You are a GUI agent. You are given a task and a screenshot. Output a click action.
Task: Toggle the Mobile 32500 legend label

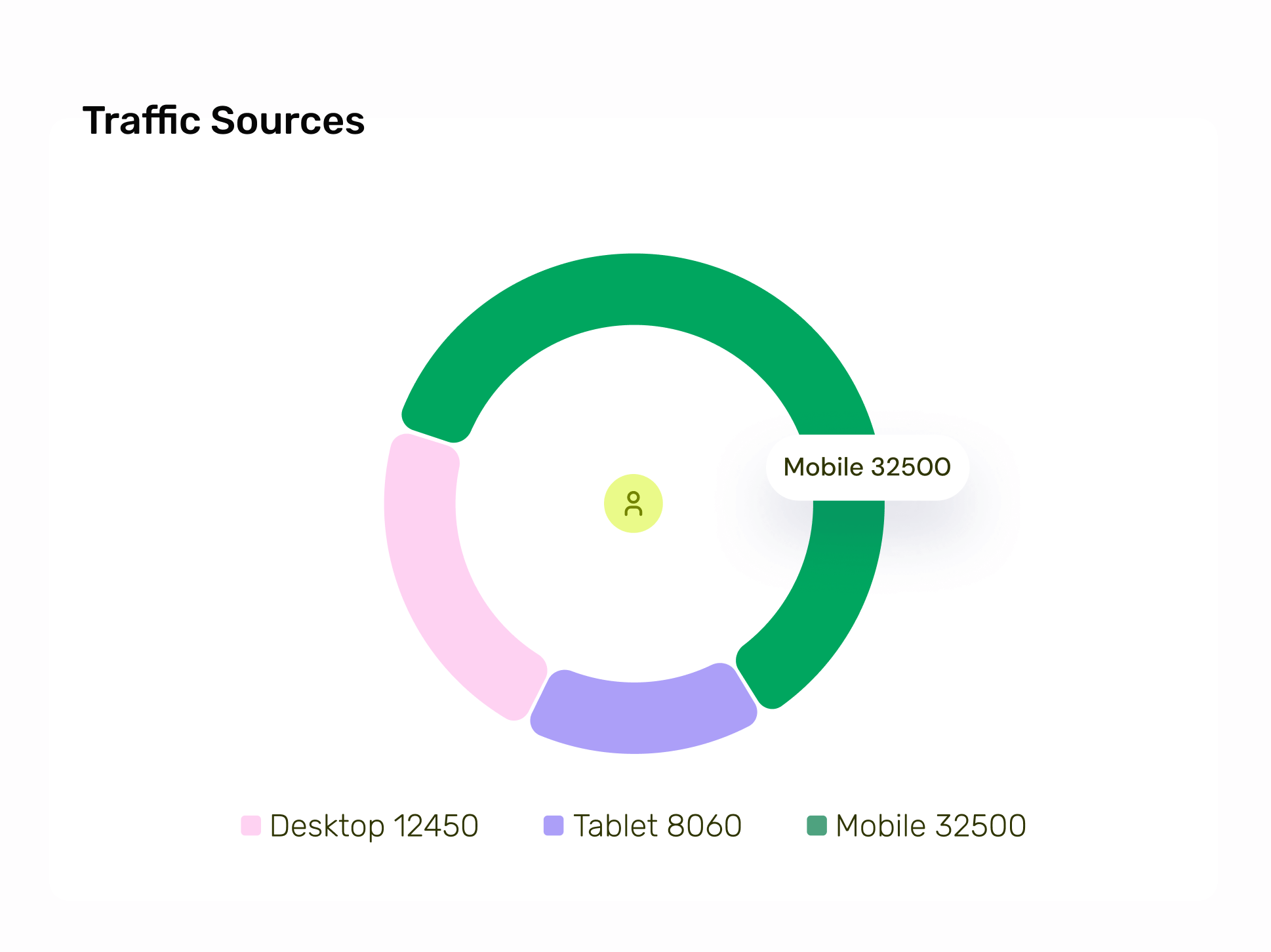point(931,825)
